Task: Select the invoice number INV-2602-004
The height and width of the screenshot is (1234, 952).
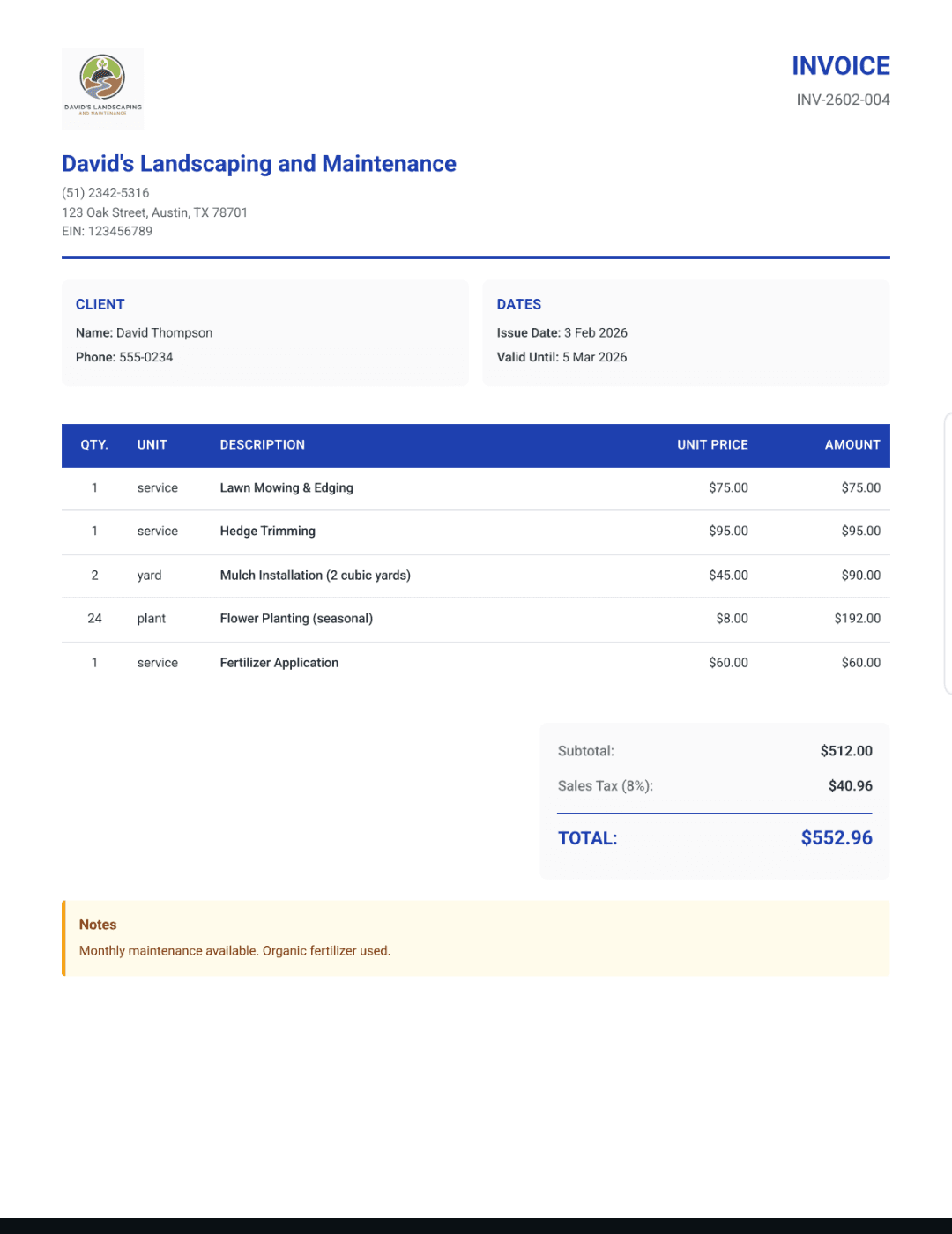Action: click(843, 100)
